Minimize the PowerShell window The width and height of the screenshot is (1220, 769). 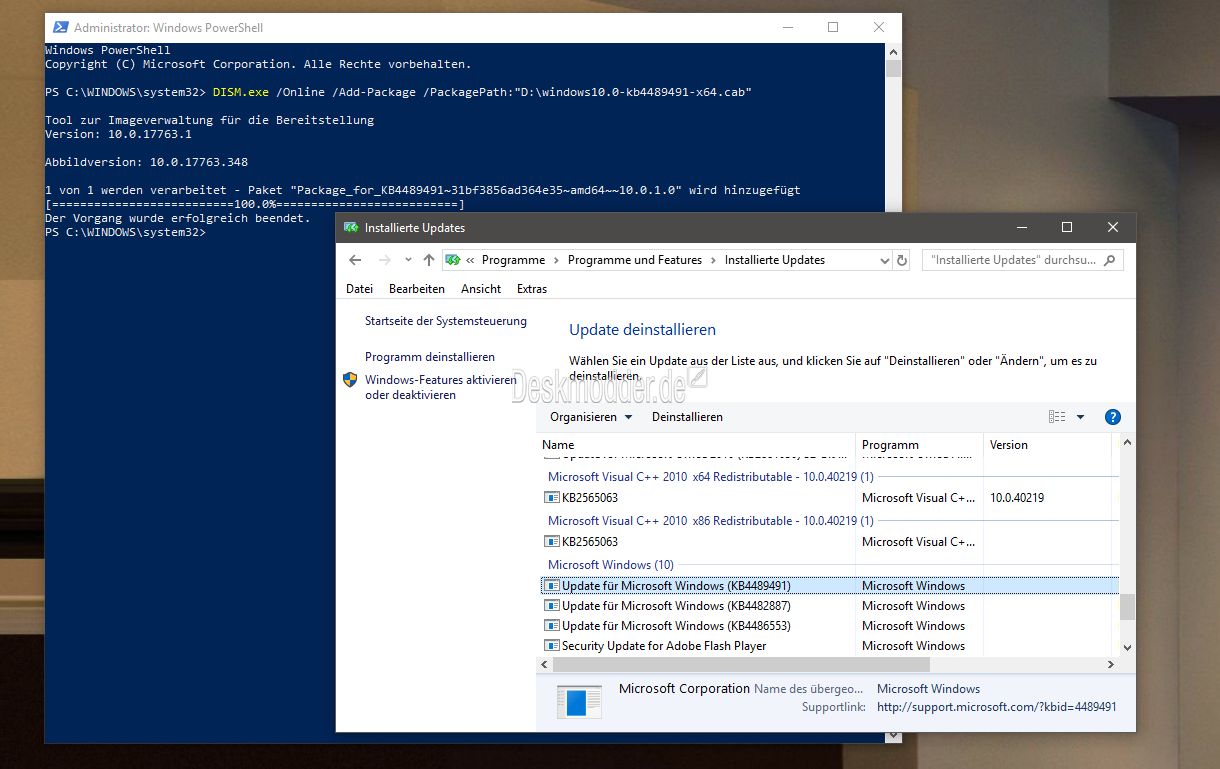tap(787, 28)
